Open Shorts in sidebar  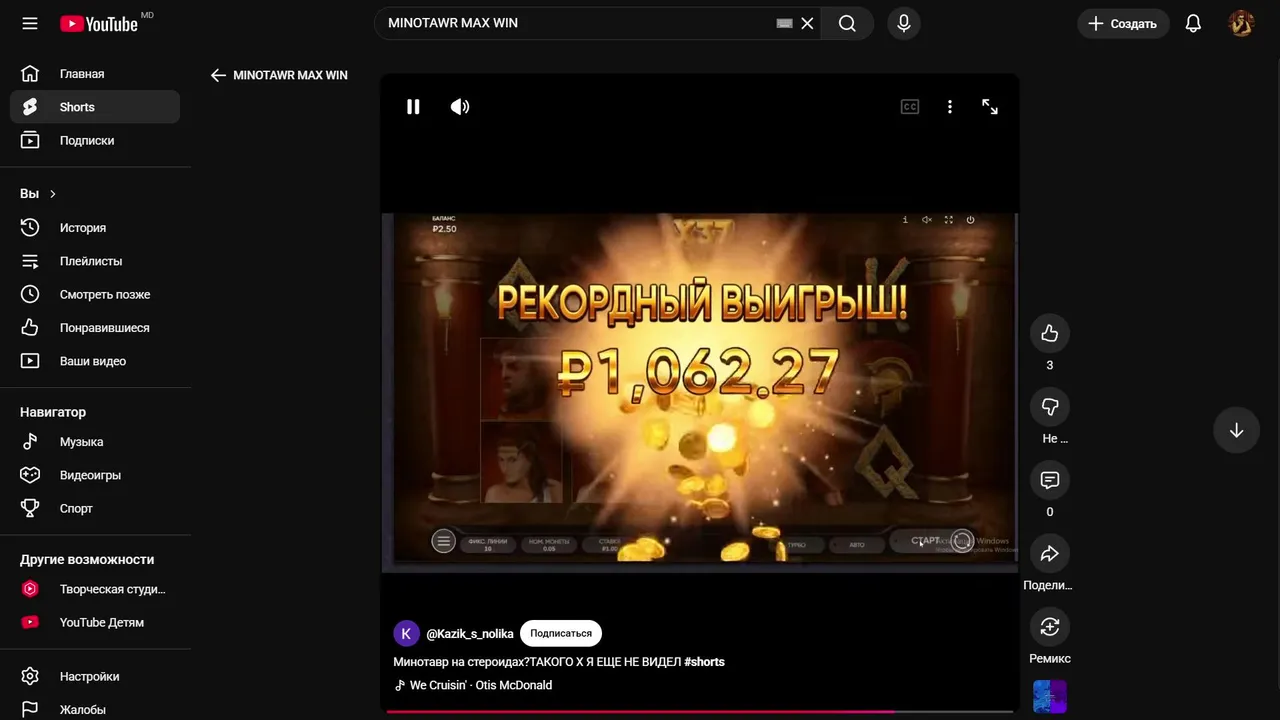coord(95,107)
